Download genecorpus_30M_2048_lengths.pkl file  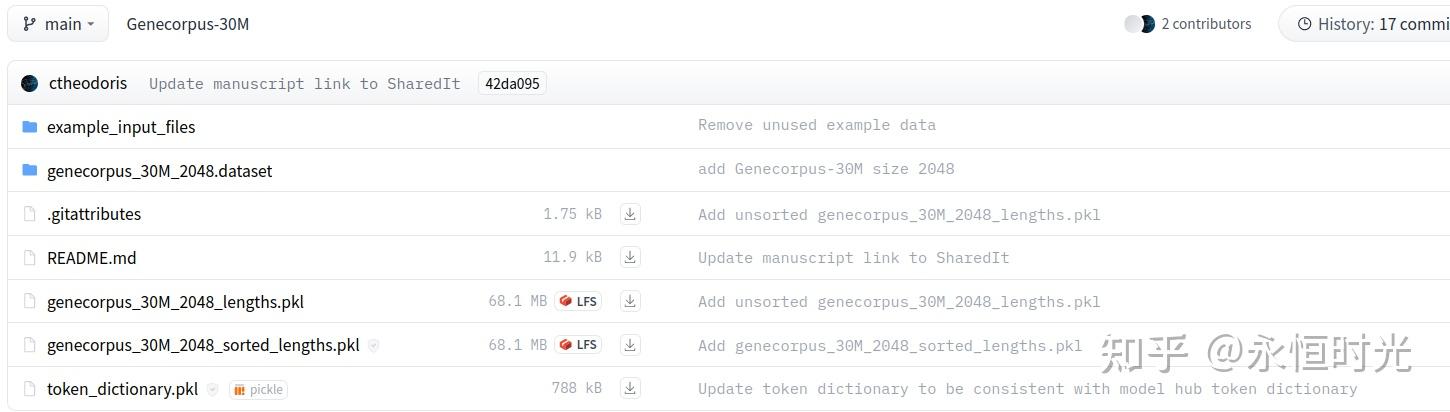pyautogui.click(x=630, y=301)
